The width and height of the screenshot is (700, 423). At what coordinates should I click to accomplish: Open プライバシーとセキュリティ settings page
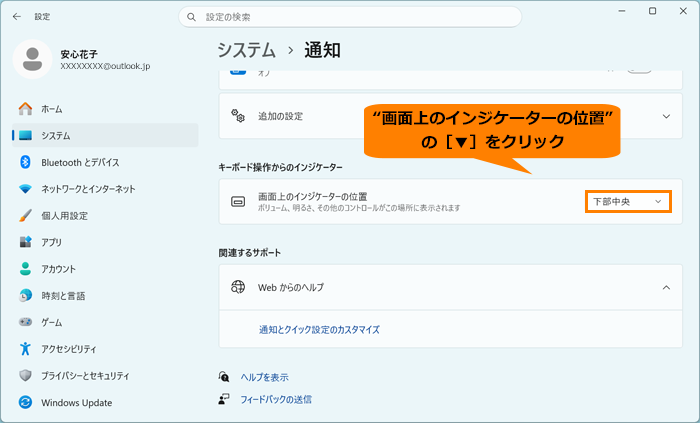[105, 375]
